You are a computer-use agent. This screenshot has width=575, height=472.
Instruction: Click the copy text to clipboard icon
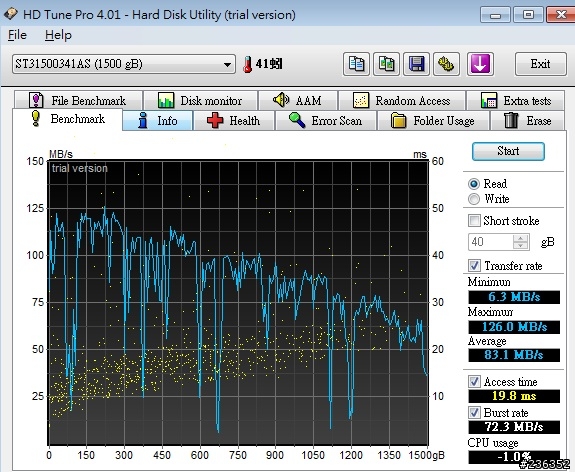point(356,64)
